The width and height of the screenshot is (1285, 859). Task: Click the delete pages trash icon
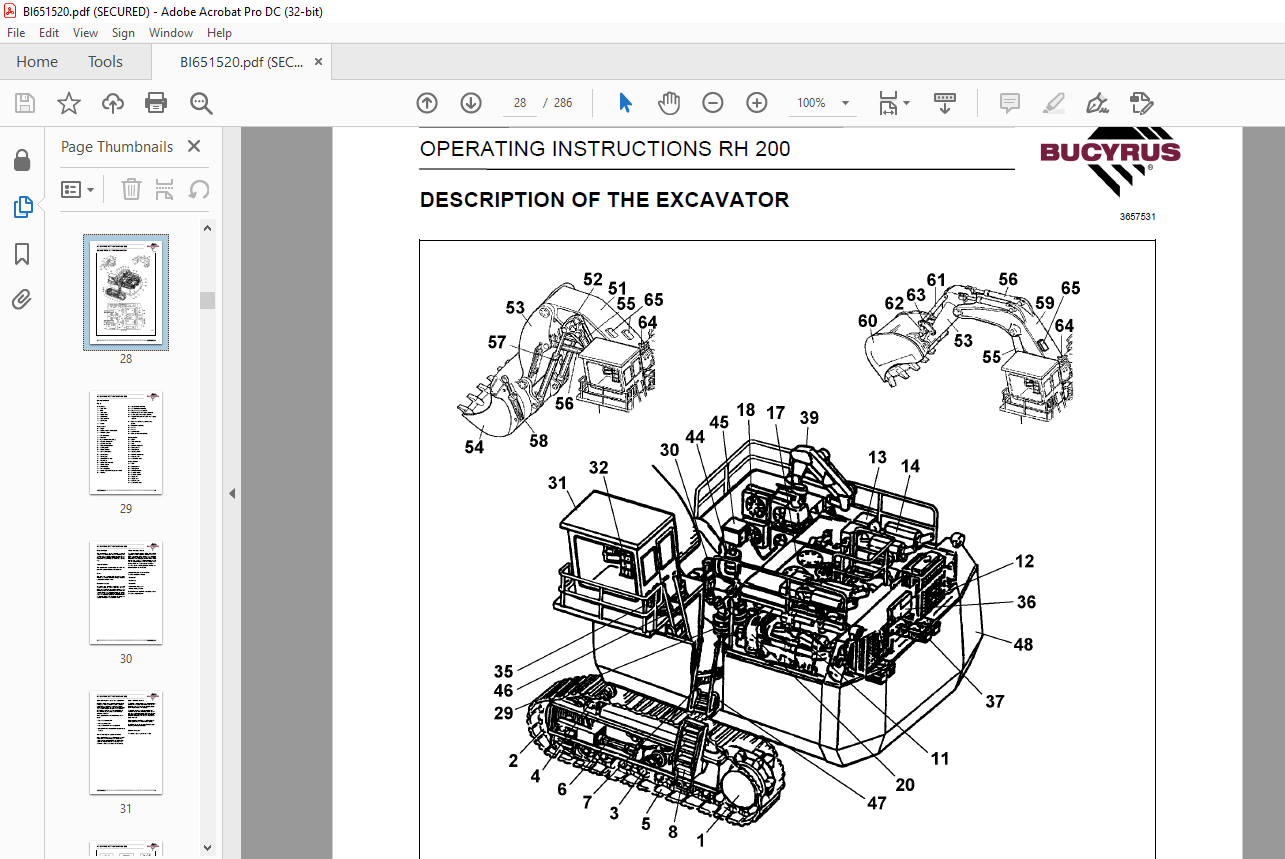coord(131,189)
